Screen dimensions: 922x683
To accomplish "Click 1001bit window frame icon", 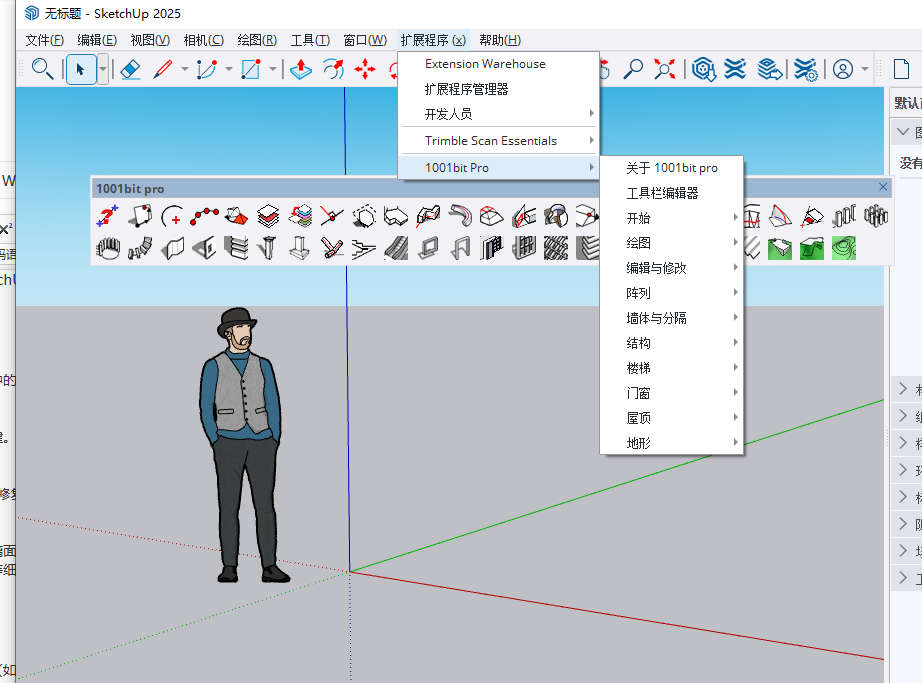I will 429,249.
